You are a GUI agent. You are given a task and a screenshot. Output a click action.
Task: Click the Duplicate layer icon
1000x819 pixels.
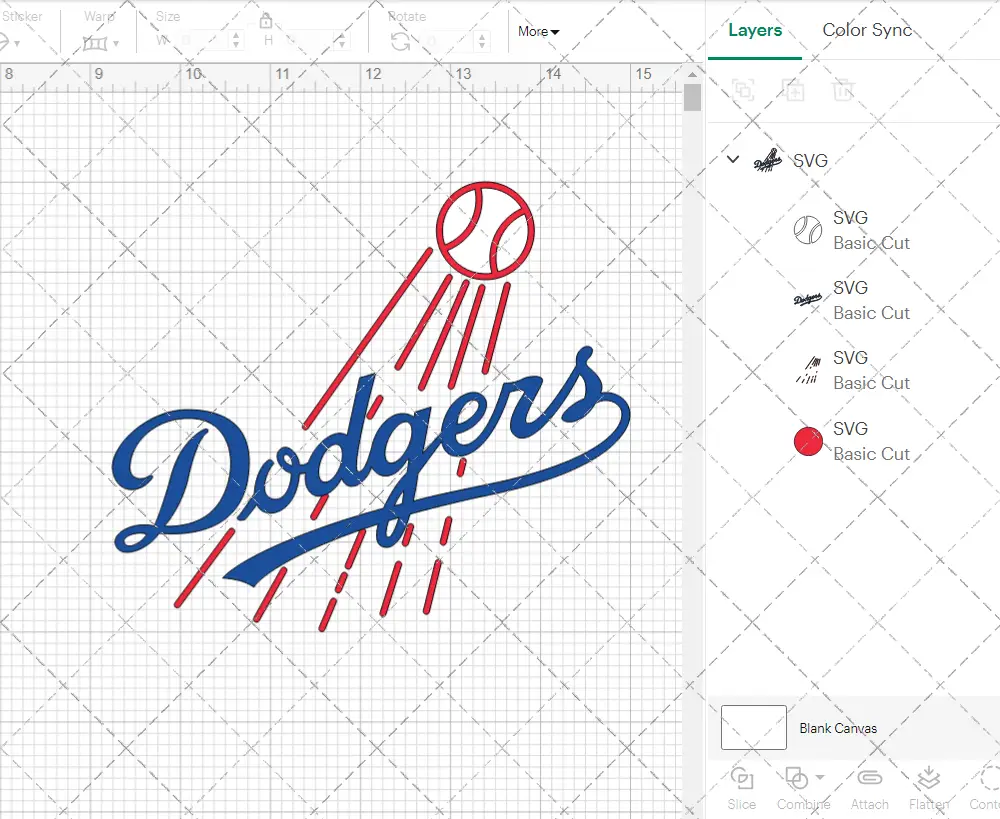coord(793,90)
